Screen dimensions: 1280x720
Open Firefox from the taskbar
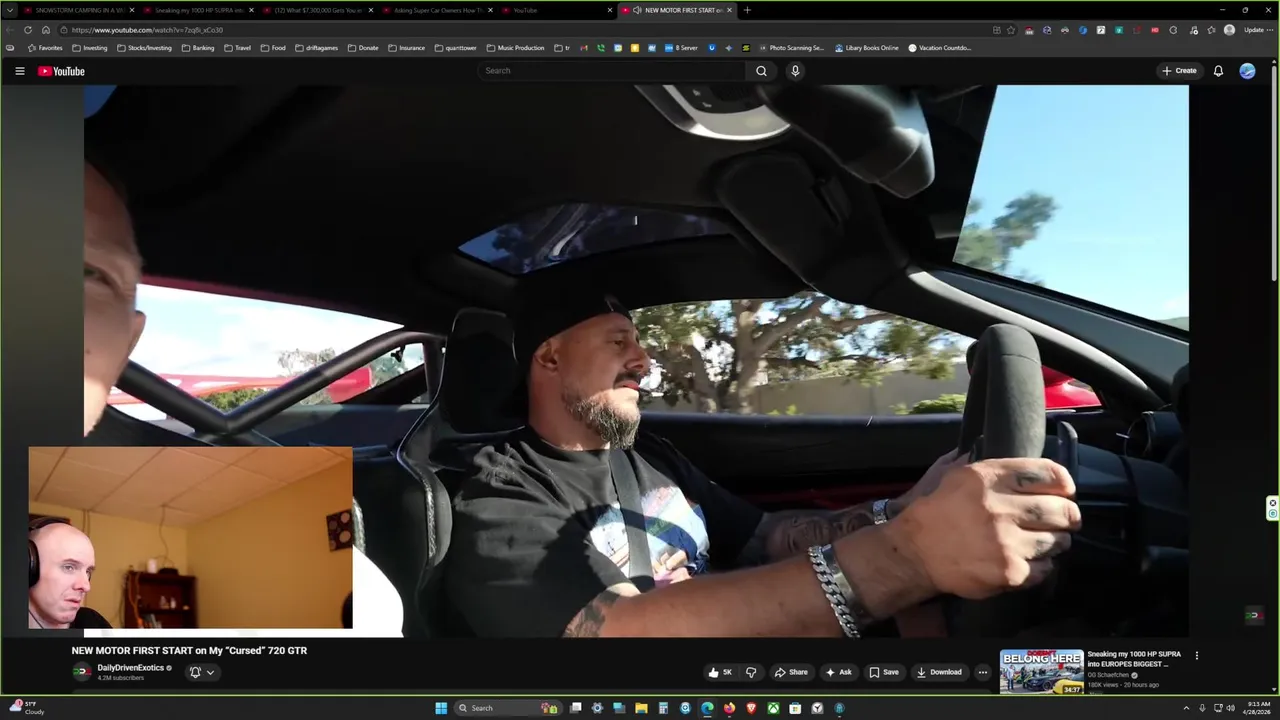tap(729, 708)
